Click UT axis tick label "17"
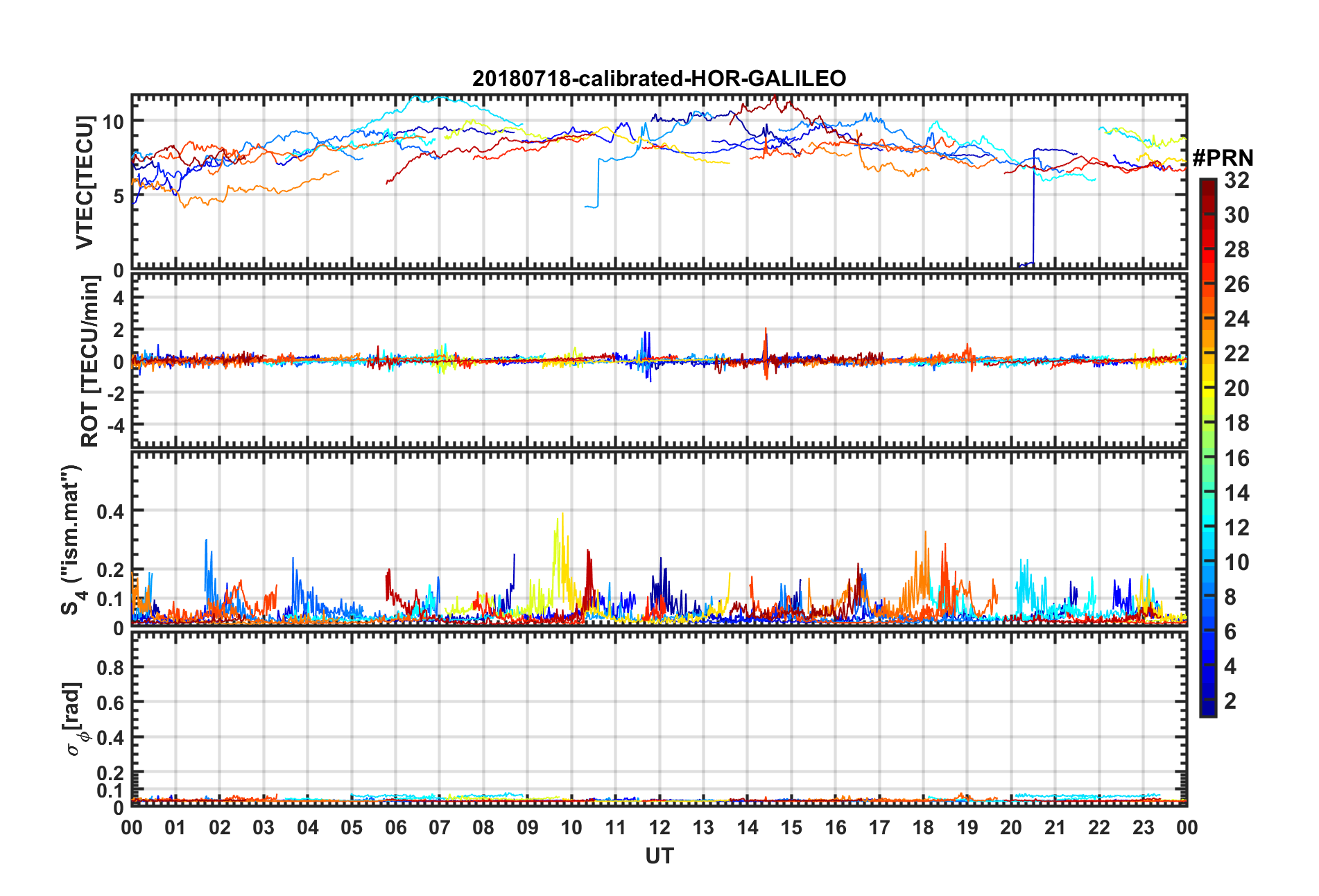 [x=879, y=828]
